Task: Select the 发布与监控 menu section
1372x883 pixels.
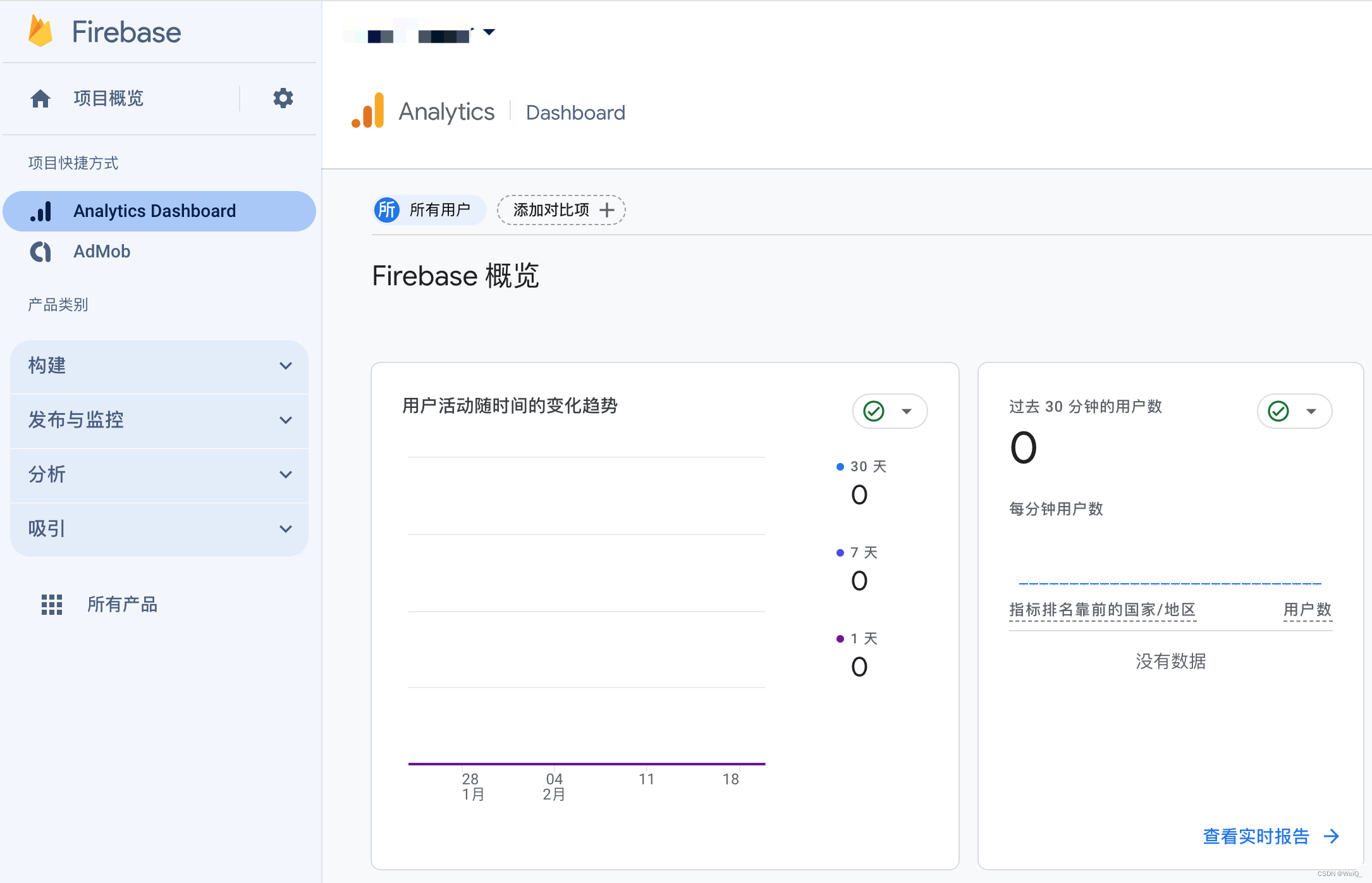Action: coord(159,419)
